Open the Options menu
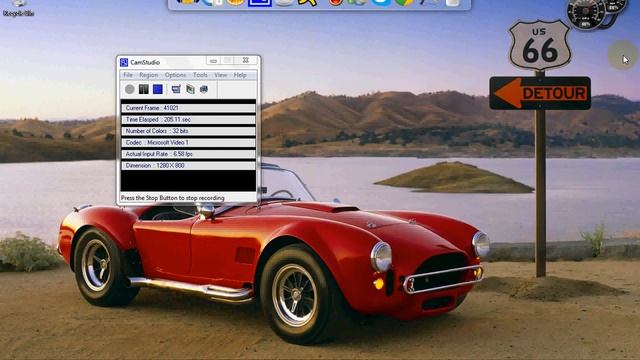The width and height of the screenshot is (640, 360). point(176,75)
